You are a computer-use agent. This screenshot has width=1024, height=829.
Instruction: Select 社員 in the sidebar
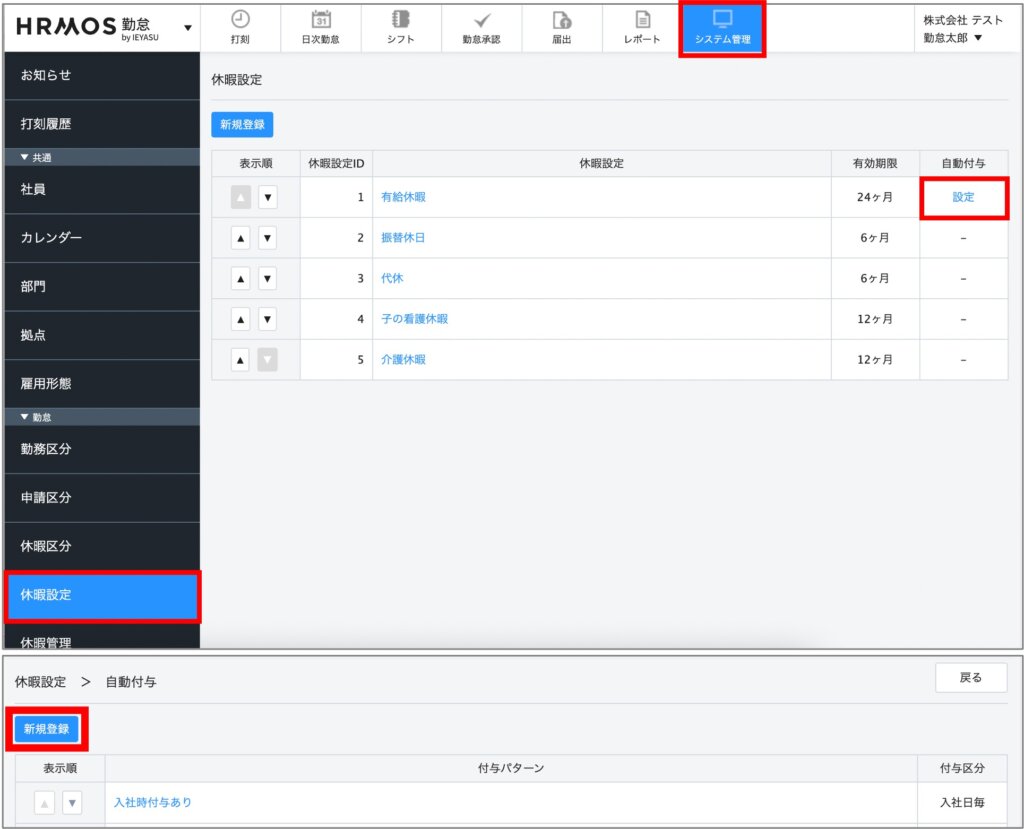pos(101,189)
